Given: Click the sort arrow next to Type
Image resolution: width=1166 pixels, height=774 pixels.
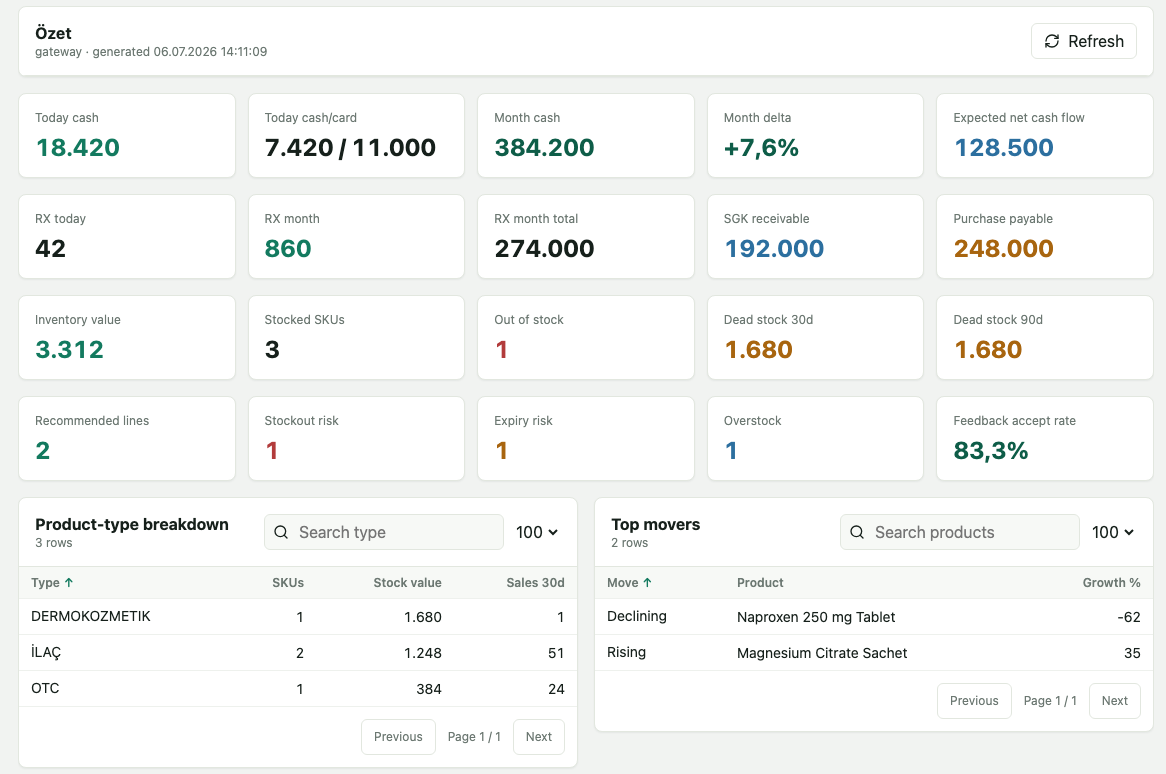Looking at the screenshot, I should (x=69, y=582).
